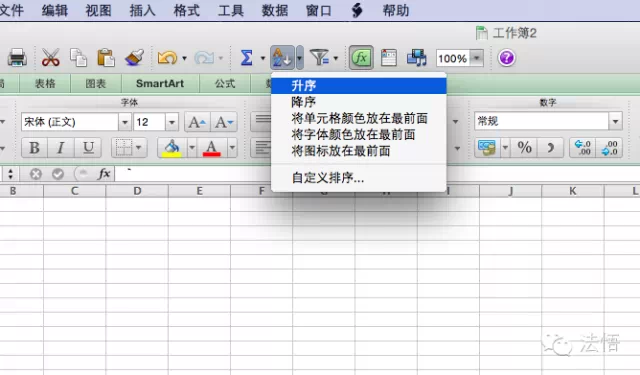Click the Cut scissors icon

coord(51,58)
